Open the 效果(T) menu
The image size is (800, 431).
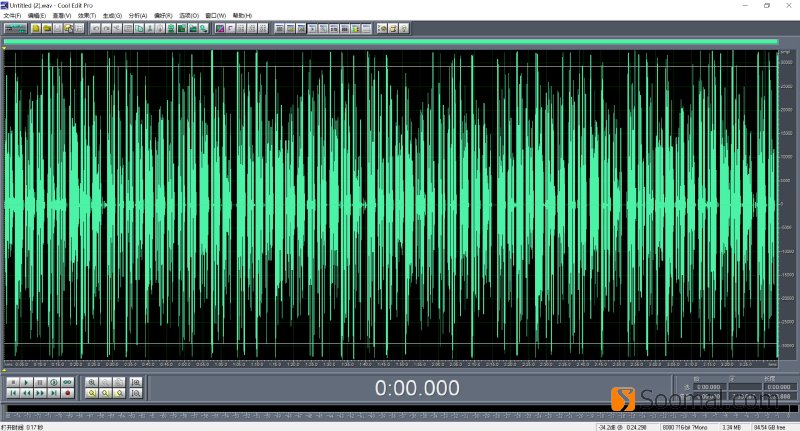87,16
